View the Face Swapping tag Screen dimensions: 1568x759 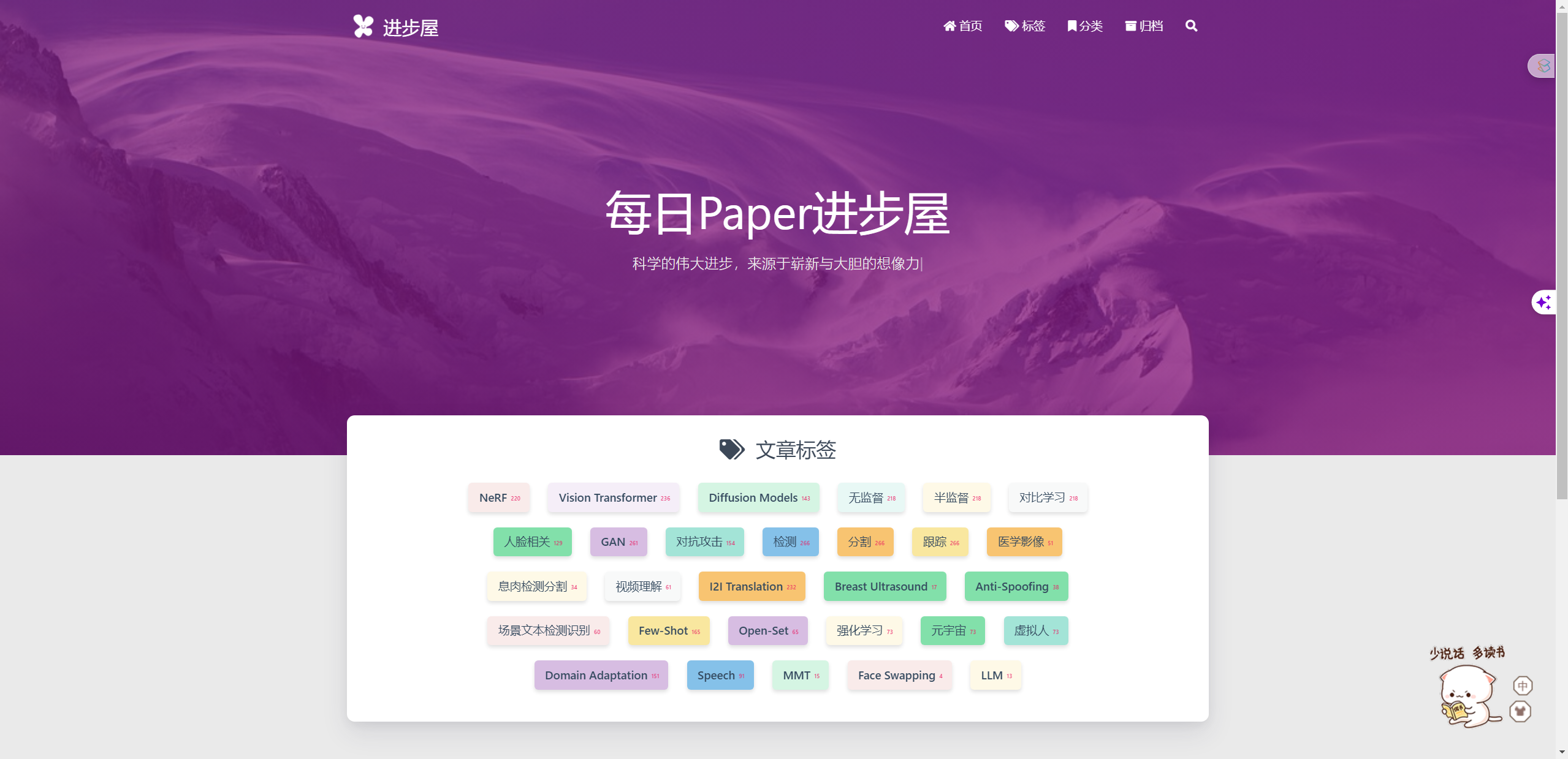click(x=900, y=676)
